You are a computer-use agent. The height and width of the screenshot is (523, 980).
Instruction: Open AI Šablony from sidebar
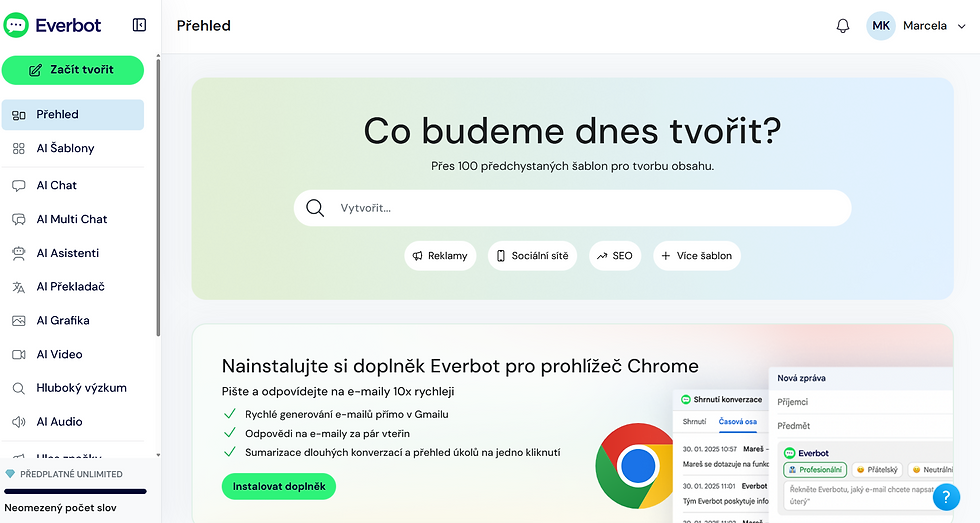(x=72, y=148)
